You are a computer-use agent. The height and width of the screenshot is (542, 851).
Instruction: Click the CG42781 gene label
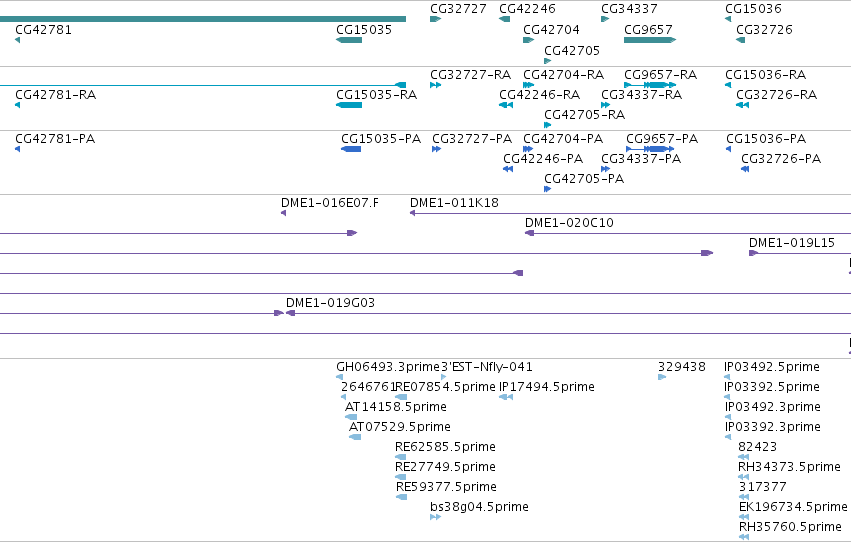point(43,29)
